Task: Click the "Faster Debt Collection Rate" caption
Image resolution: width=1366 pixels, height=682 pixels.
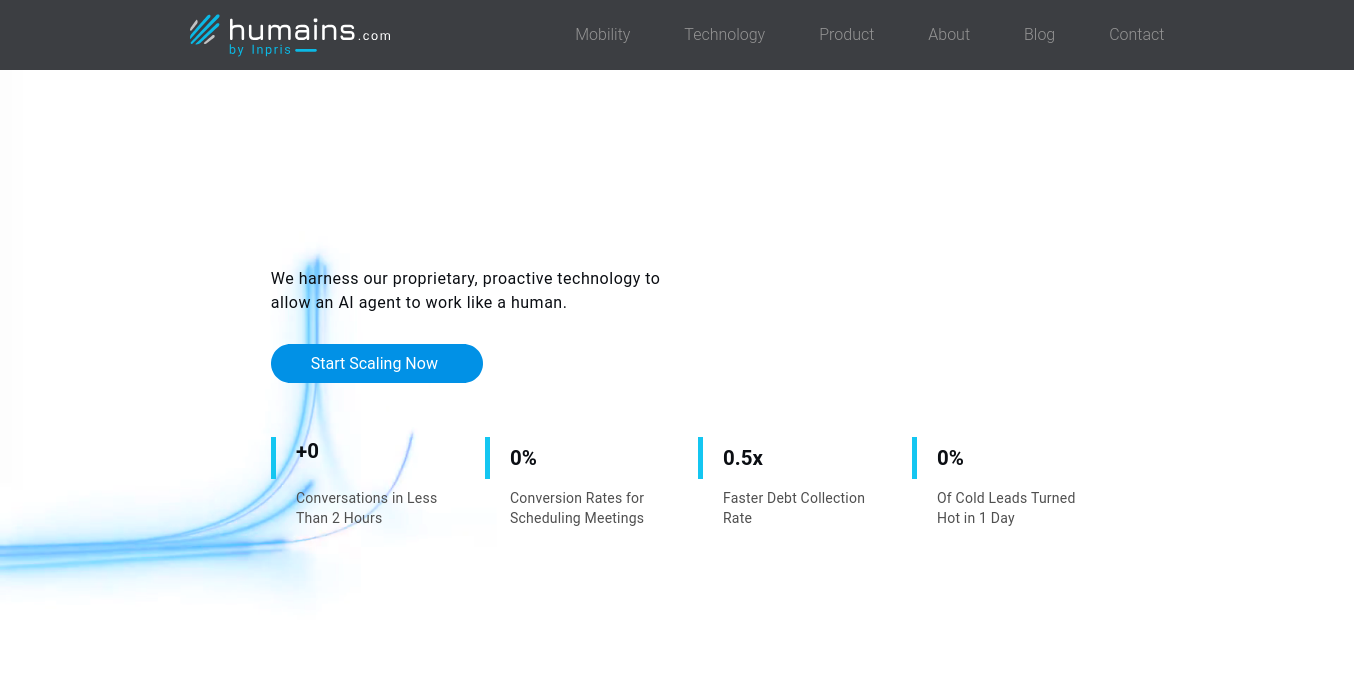Action: [x=793, y=508]
